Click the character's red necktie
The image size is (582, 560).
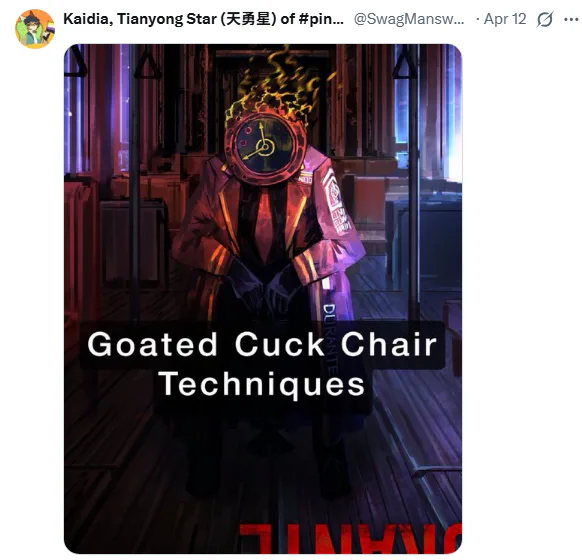(x=263, y=225)
